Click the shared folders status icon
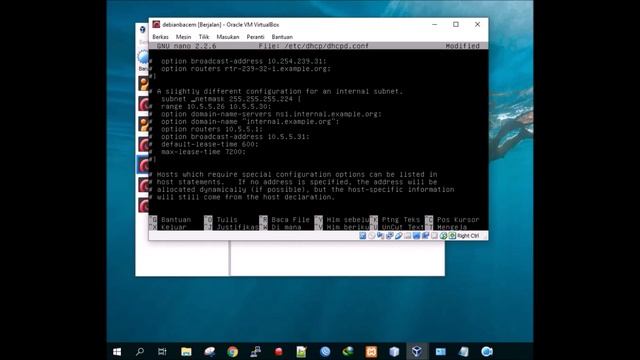Screen dimensions: 640x360 point(407,236)
